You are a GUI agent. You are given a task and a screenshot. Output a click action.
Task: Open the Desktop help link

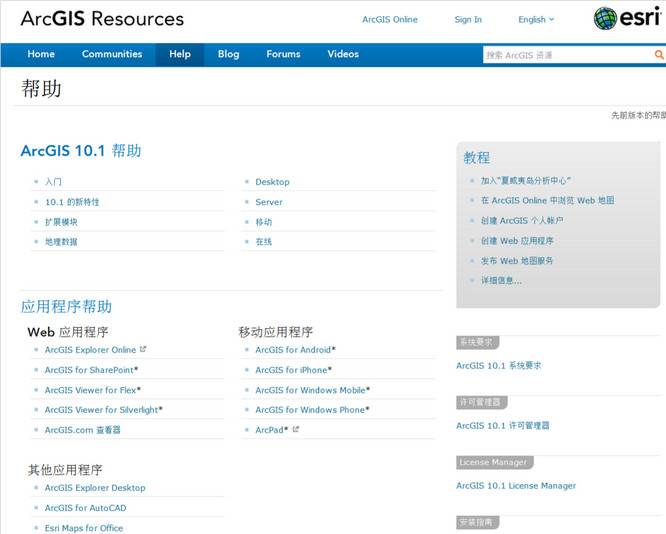click(272, 182)
